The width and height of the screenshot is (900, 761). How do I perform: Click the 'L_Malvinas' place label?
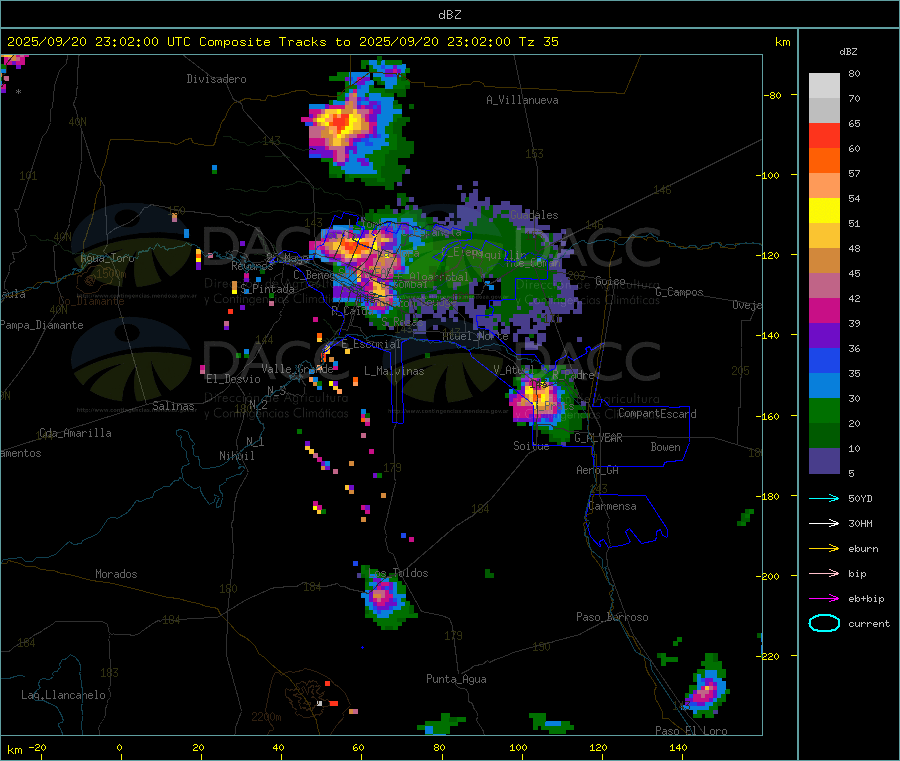click(x=394, y=371)
